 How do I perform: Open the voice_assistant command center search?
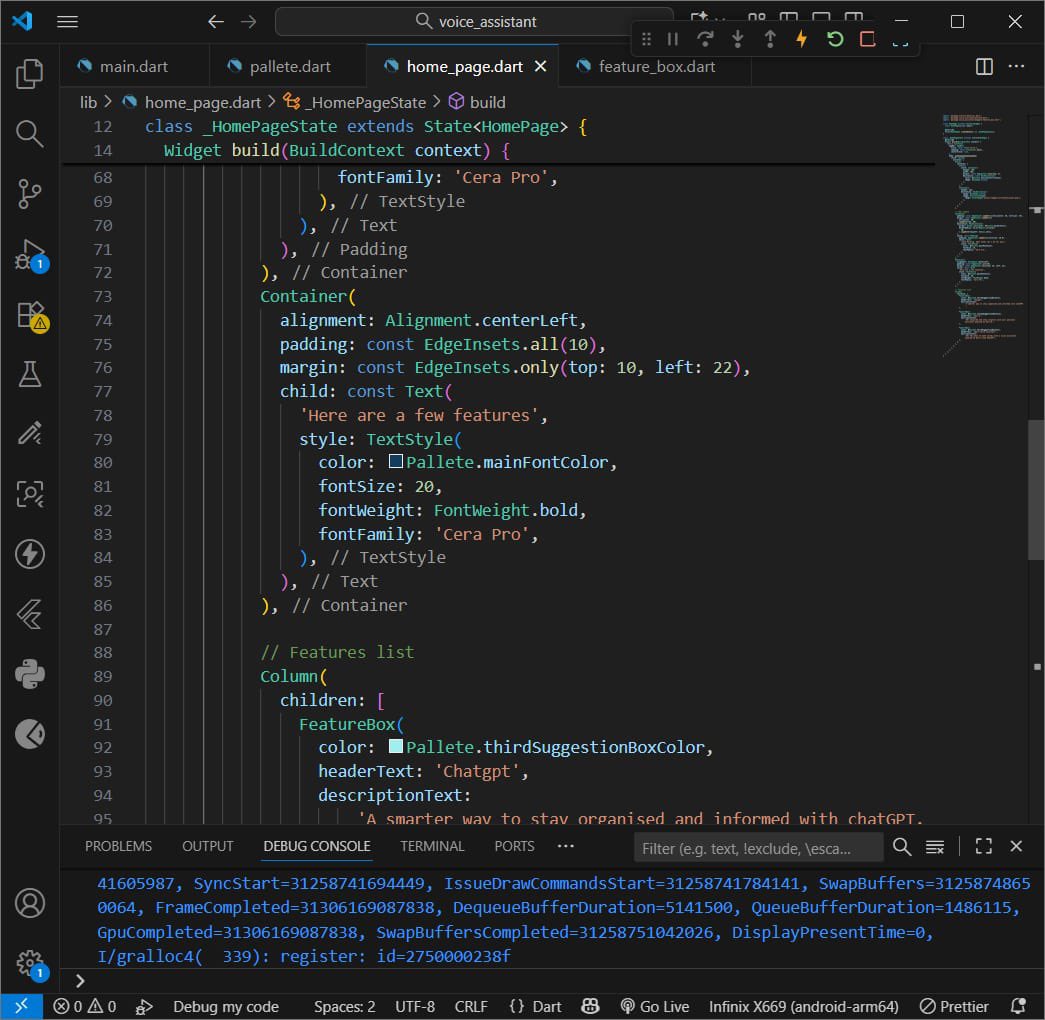pyautogui.click(x=475, y=21)
